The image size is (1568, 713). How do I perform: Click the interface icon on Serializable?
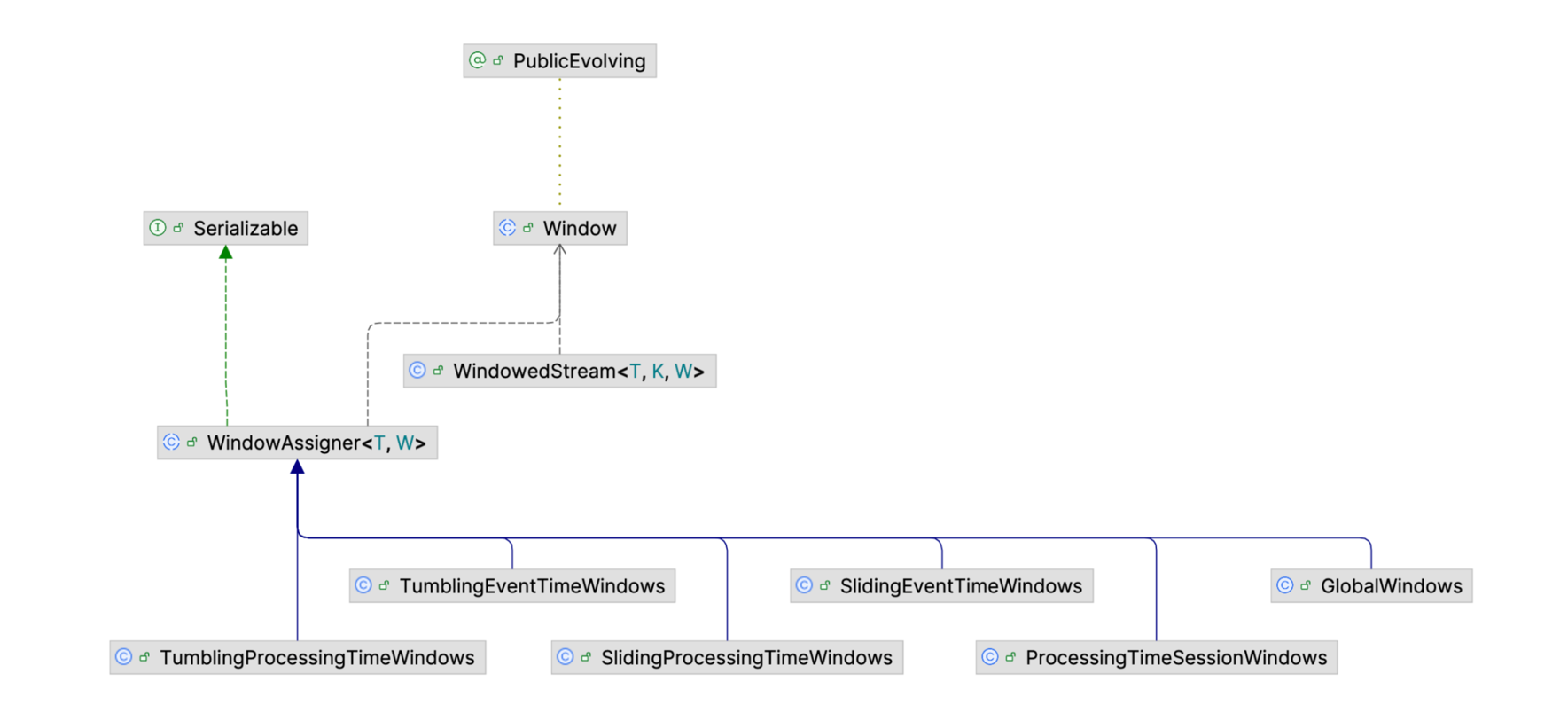[x=158, y=228]
